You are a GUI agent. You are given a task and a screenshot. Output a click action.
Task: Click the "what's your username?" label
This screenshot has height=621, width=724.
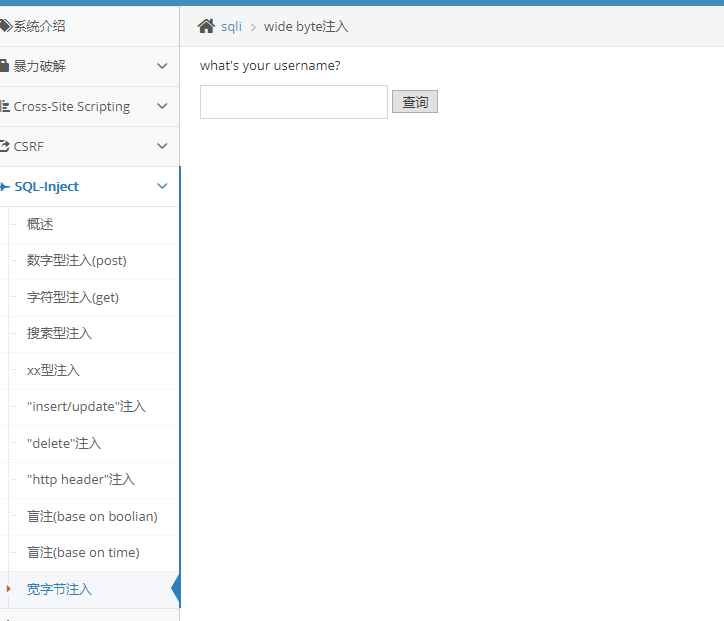click(x=270, y=66)
